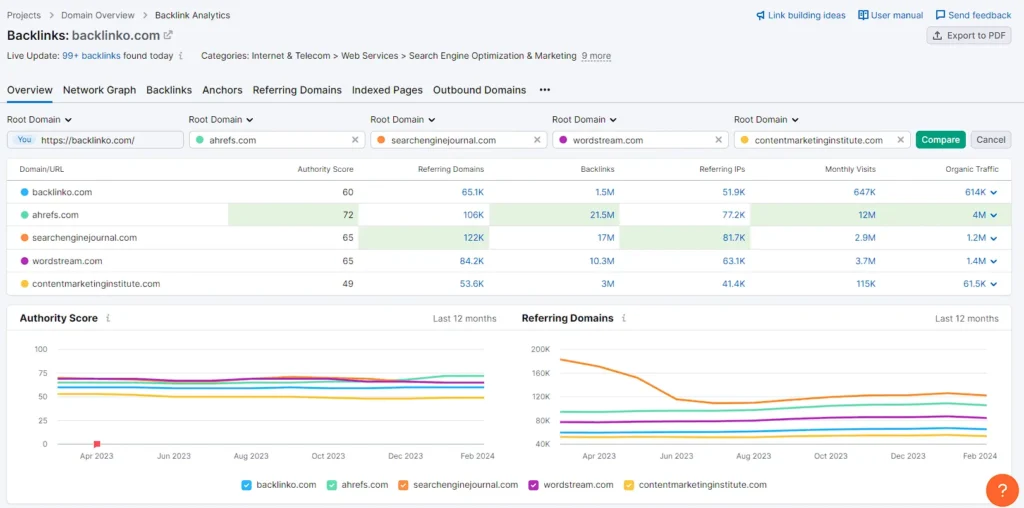Switch to the Referring Domains tab

tap(297, 90)
